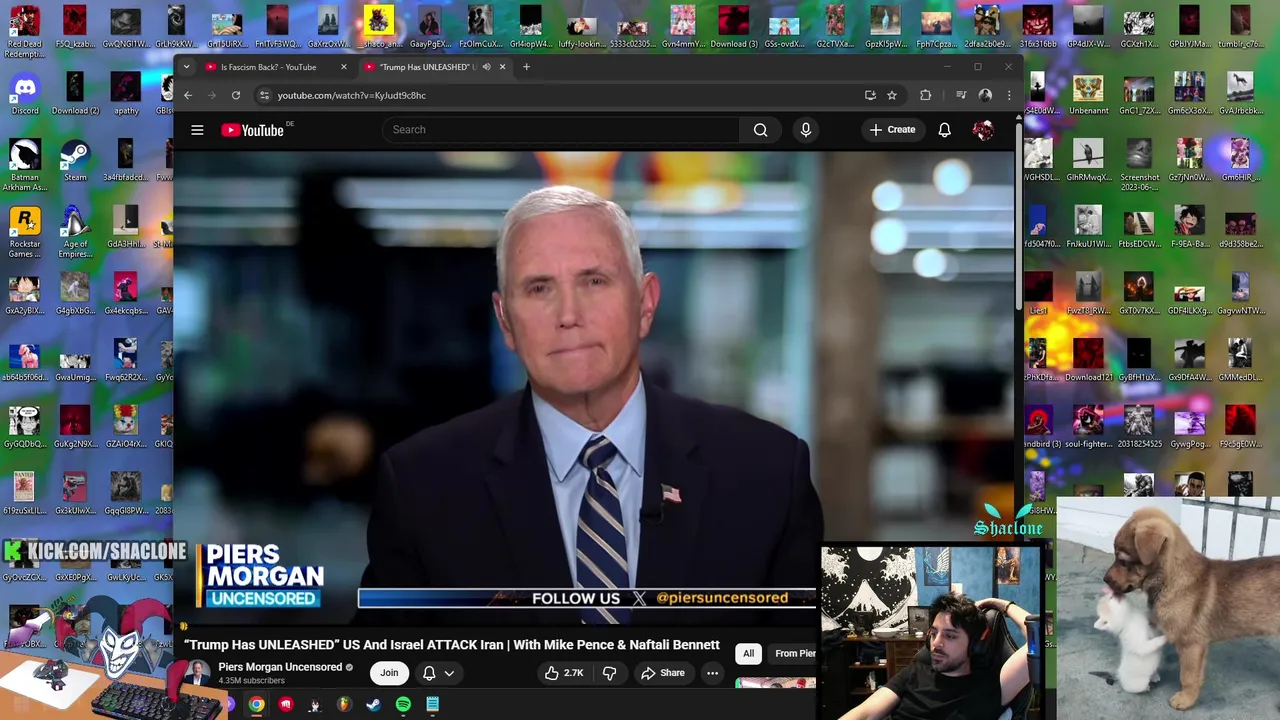Open more actions ellipsis under the video

712,673
